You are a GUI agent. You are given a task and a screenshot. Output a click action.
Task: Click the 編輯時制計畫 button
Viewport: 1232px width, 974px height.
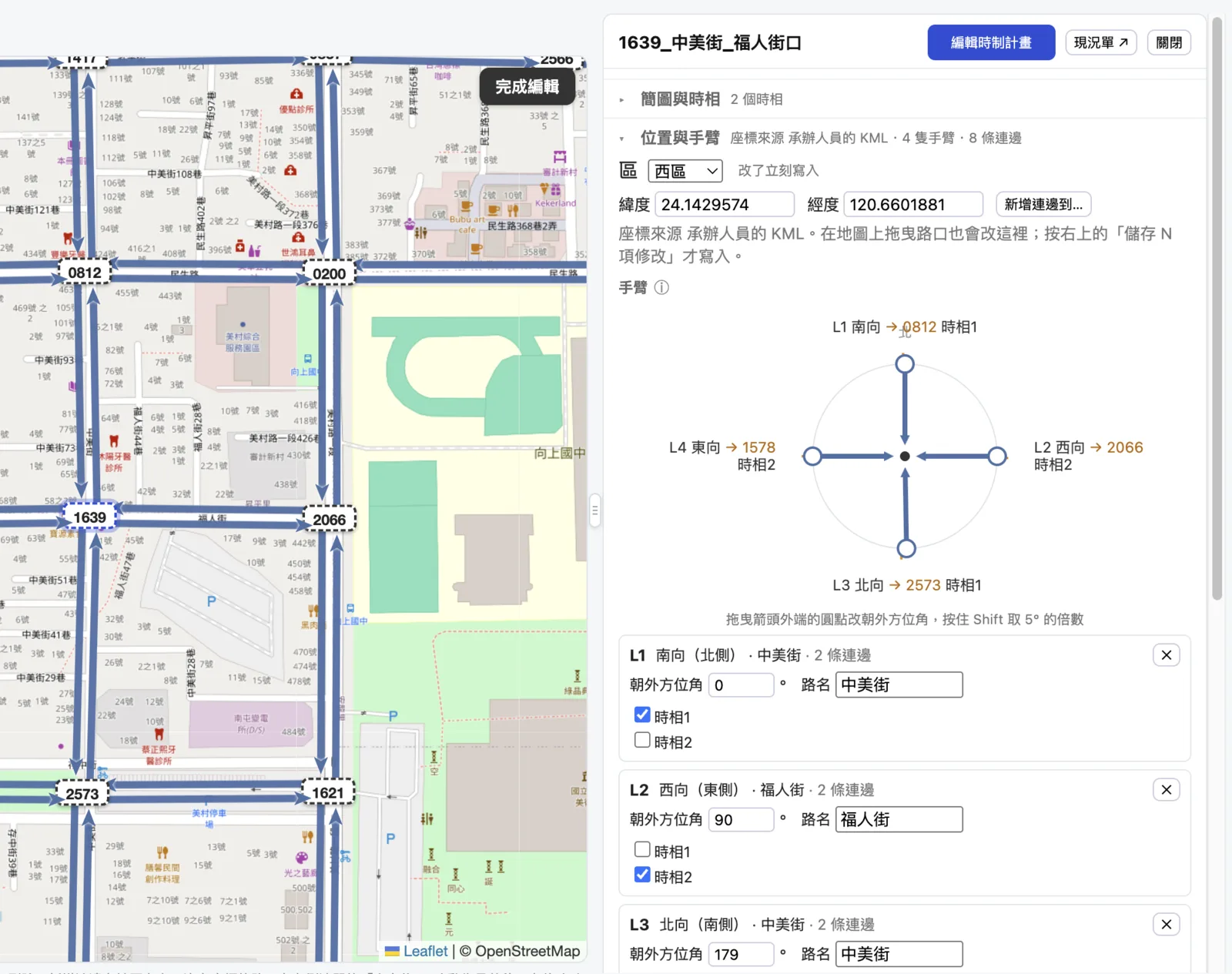991,42
